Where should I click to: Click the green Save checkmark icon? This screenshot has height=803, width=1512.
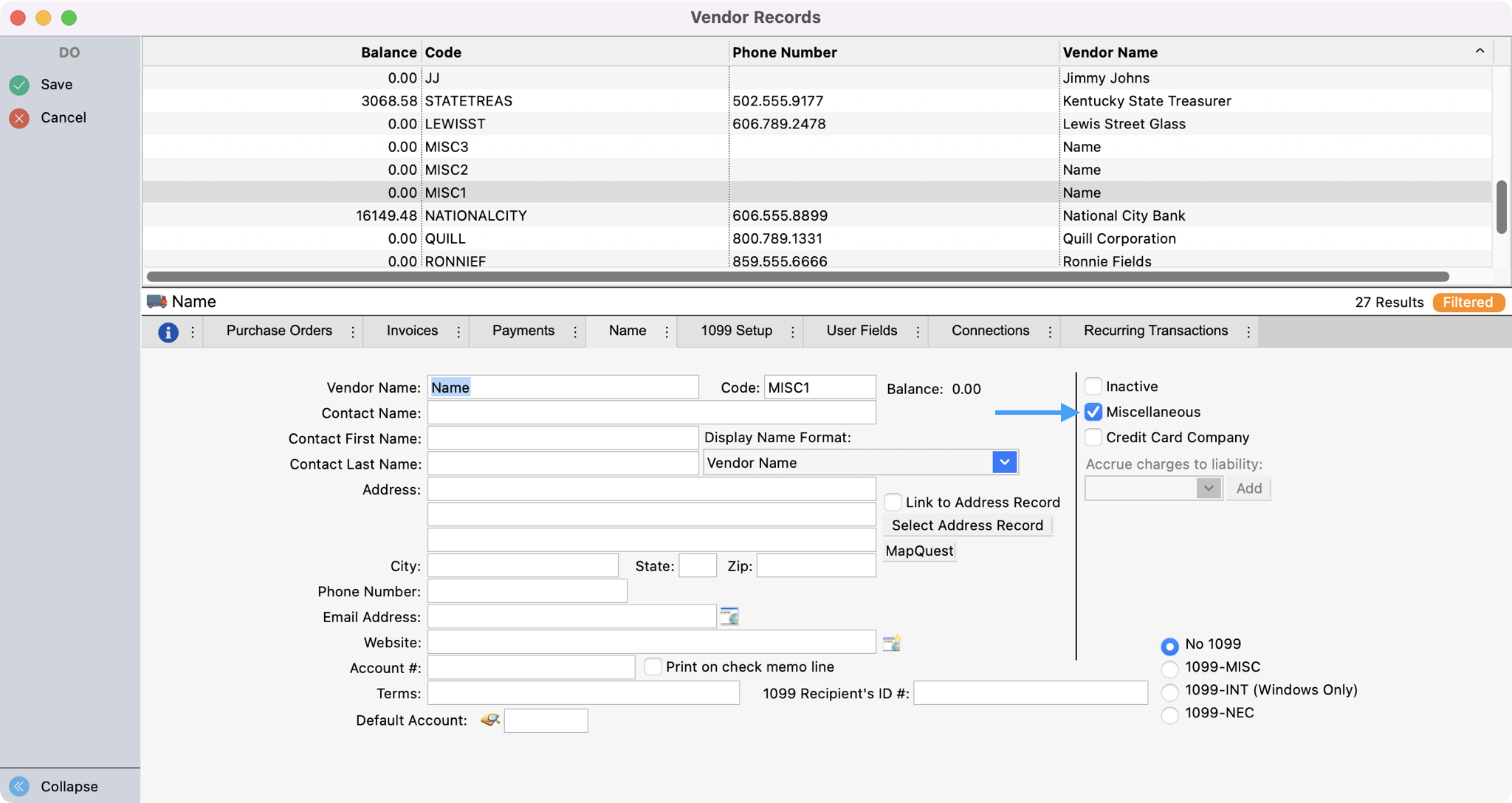19,85
